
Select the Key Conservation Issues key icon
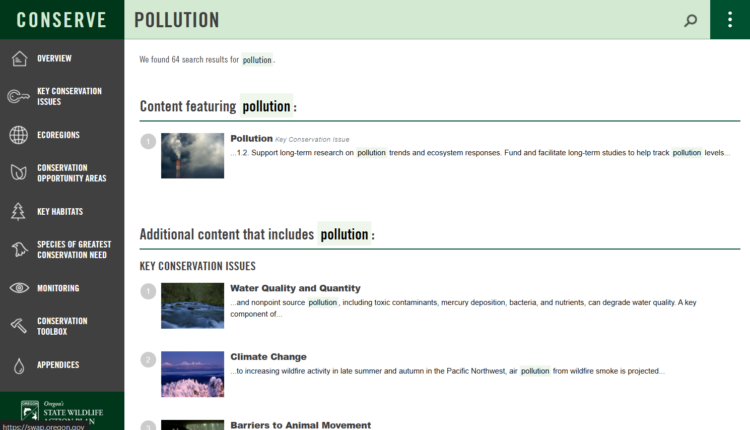18,97
